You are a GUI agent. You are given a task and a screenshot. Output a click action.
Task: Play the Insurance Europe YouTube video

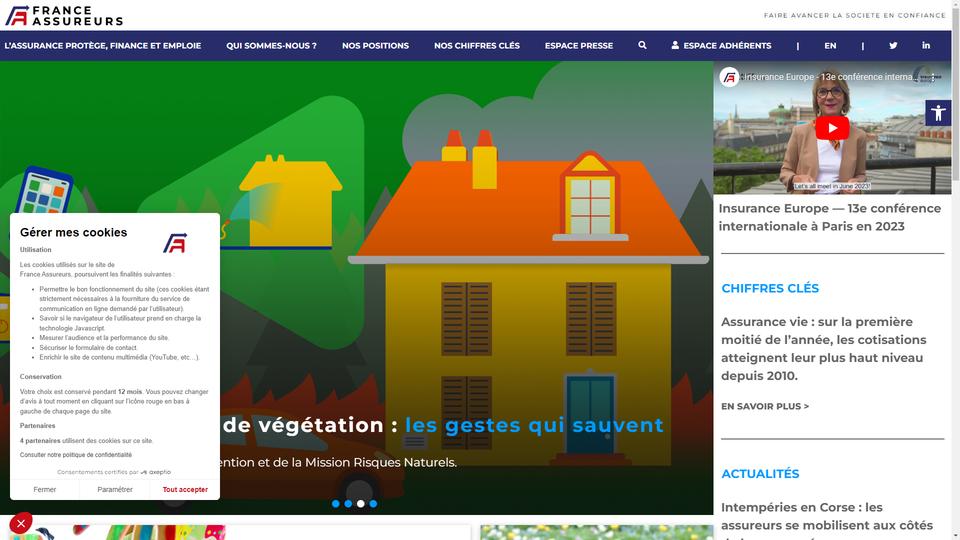tap(831, 128)
